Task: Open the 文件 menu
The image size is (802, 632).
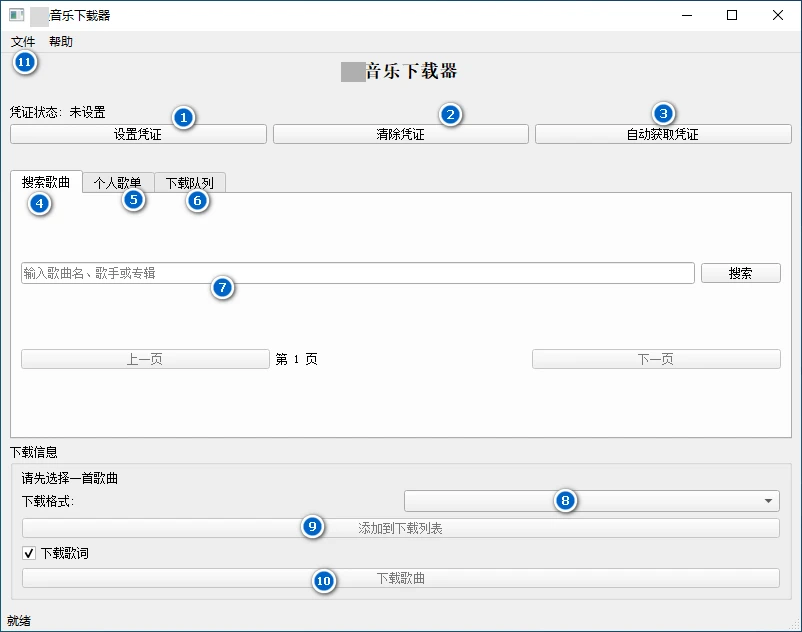Action: click(23, 42)
